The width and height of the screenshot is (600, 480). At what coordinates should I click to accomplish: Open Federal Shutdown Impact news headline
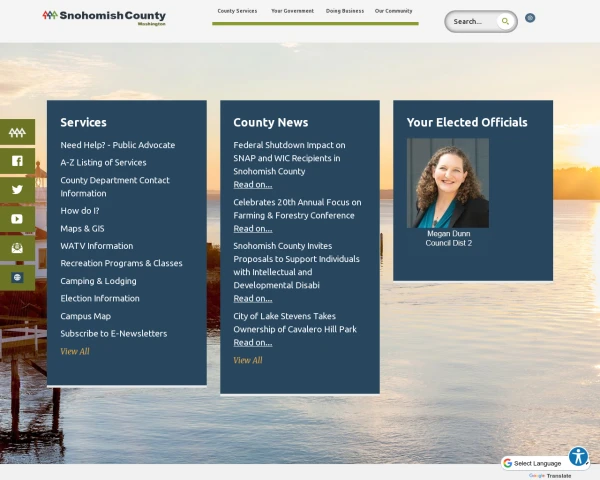point(289,158)
